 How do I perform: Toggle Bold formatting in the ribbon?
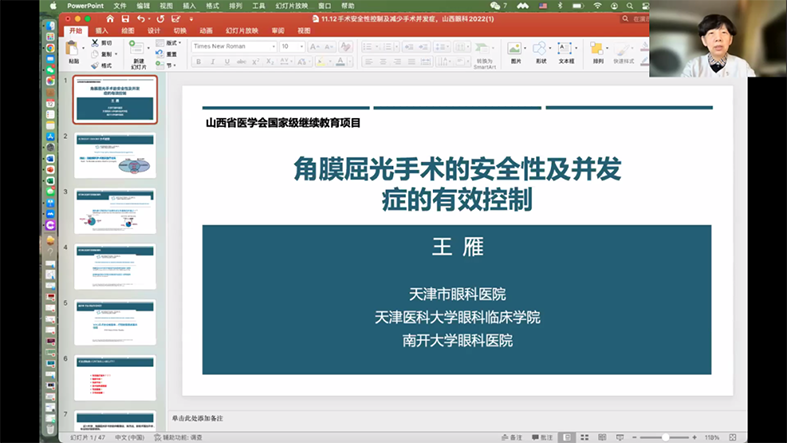pos(198,62)
